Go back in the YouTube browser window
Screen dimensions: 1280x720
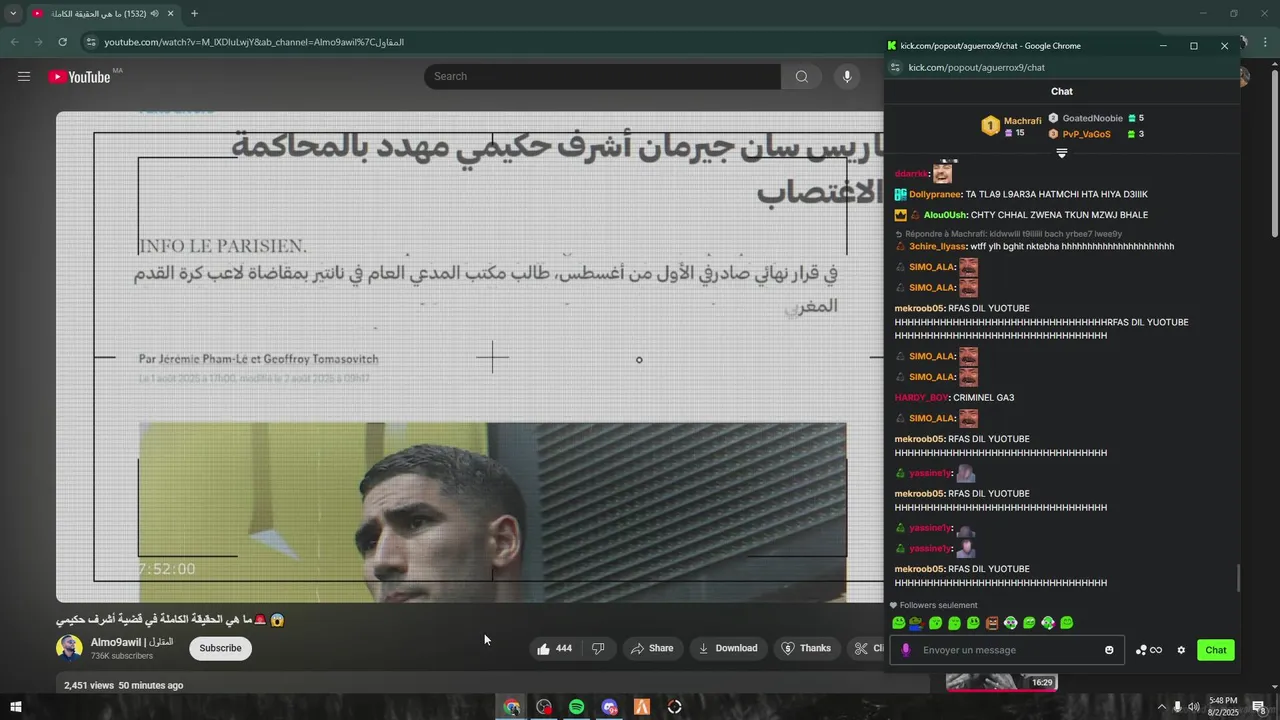coord(15,42)
